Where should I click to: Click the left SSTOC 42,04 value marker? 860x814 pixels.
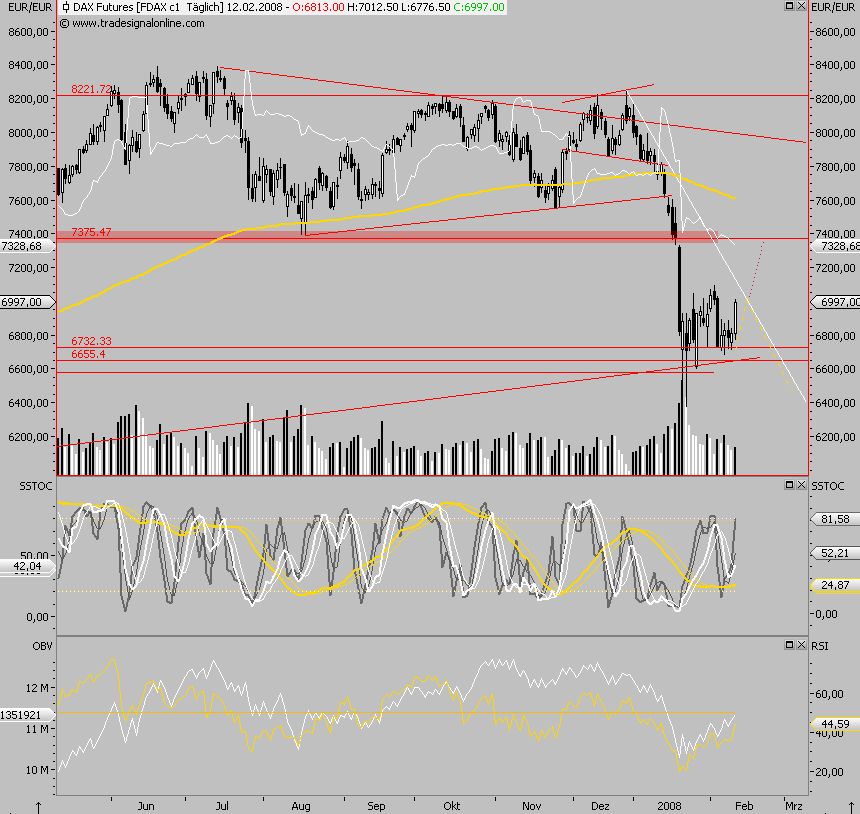(26, 566)
